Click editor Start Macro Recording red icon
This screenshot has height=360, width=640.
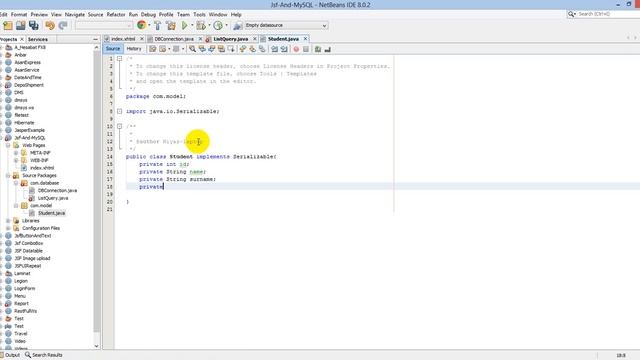(296, 49)
